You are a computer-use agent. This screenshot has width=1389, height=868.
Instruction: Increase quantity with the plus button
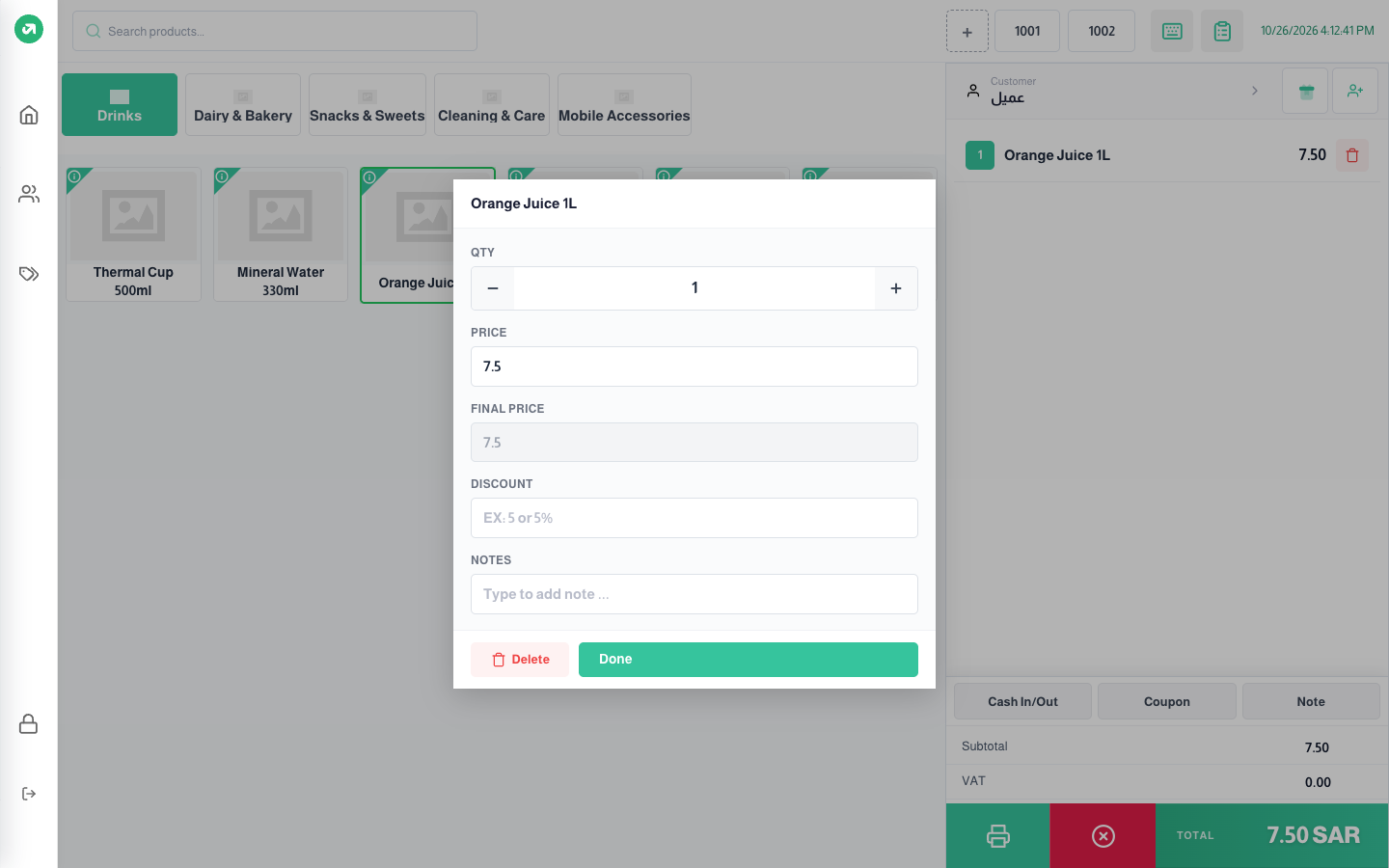point(896,288)
